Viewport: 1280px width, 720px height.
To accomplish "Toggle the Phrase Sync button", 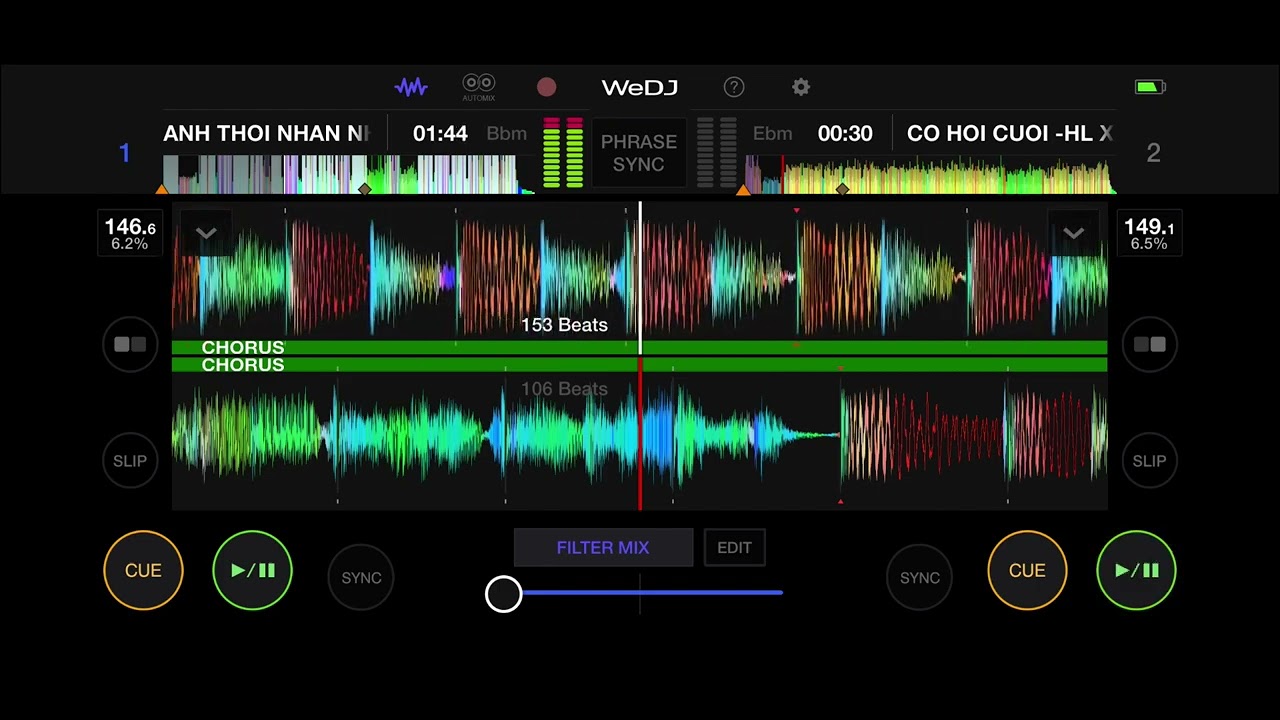I will [x=639, y=153].
